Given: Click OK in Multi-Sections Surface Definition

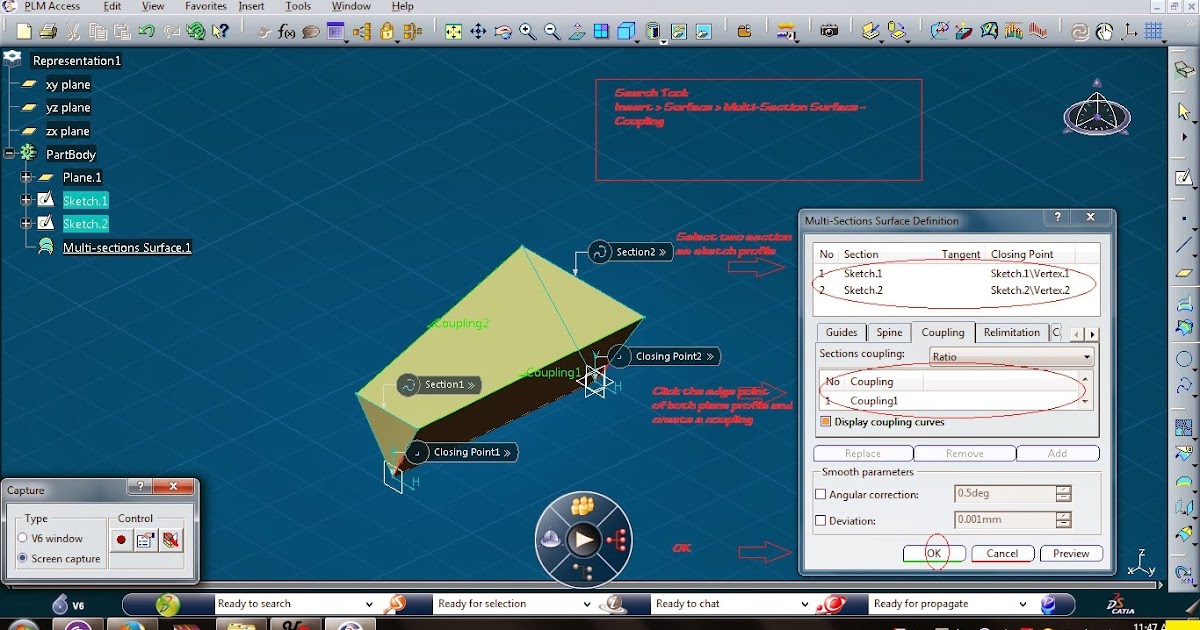Looking at the screenshot, I should (933, 553).
